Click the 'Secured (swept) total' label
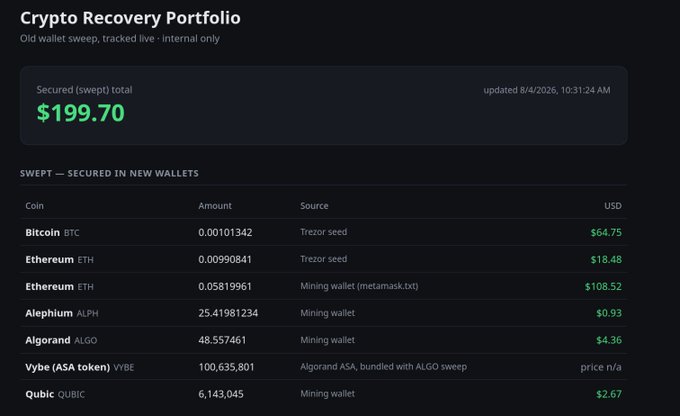This screenshot has height=416, width=680. [84, 90]
